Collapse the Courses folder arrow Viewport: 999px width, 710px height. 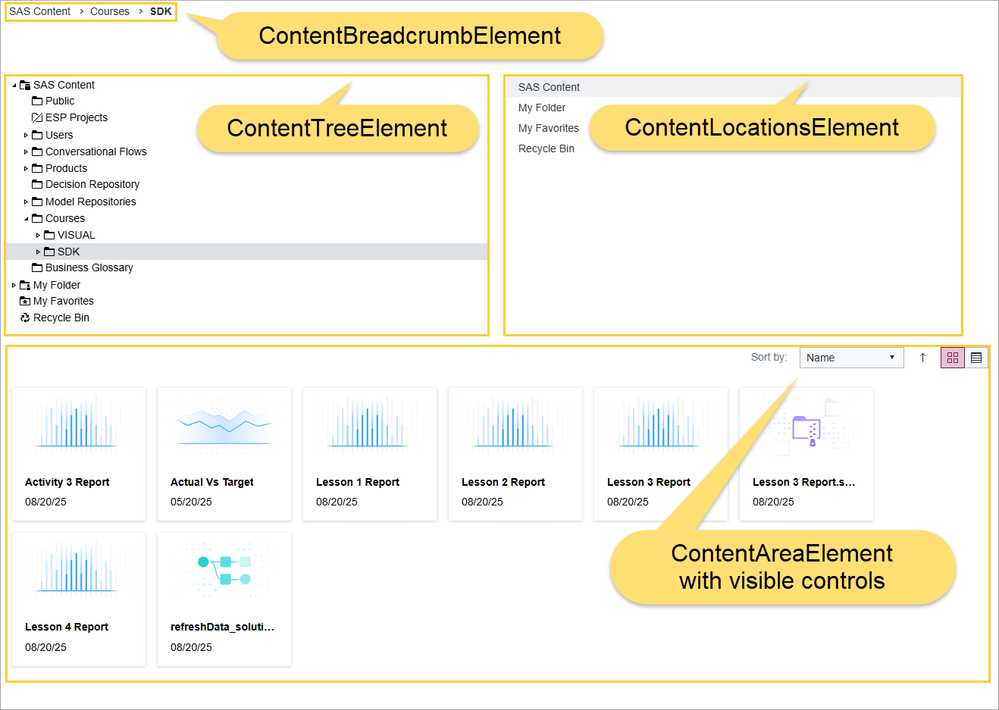[x=26, y=219]
